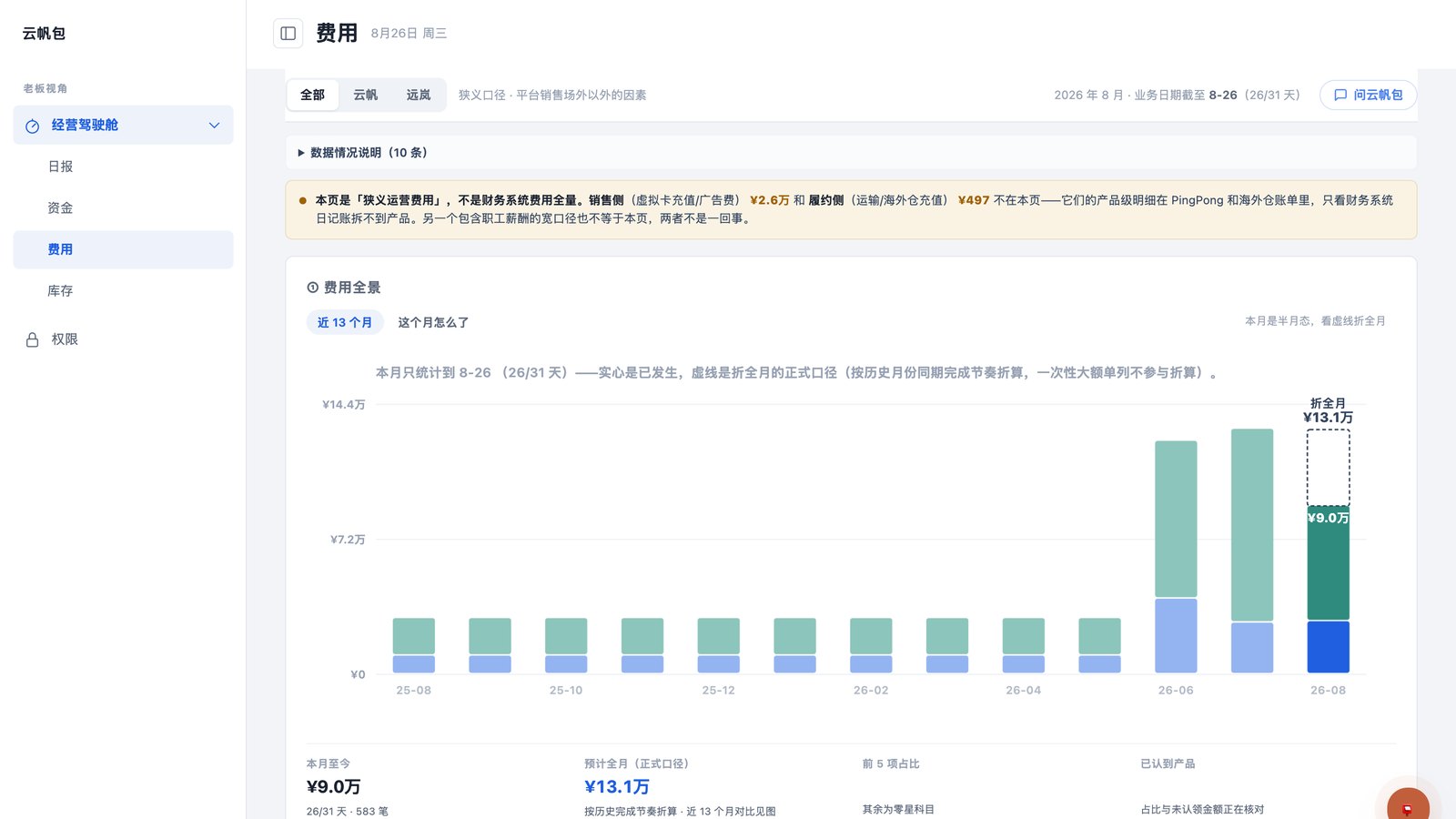The width and height of the screenshot is (1456, 819).
Task: Switch to the 云帆 tab
Action: [x=366, y=95]
